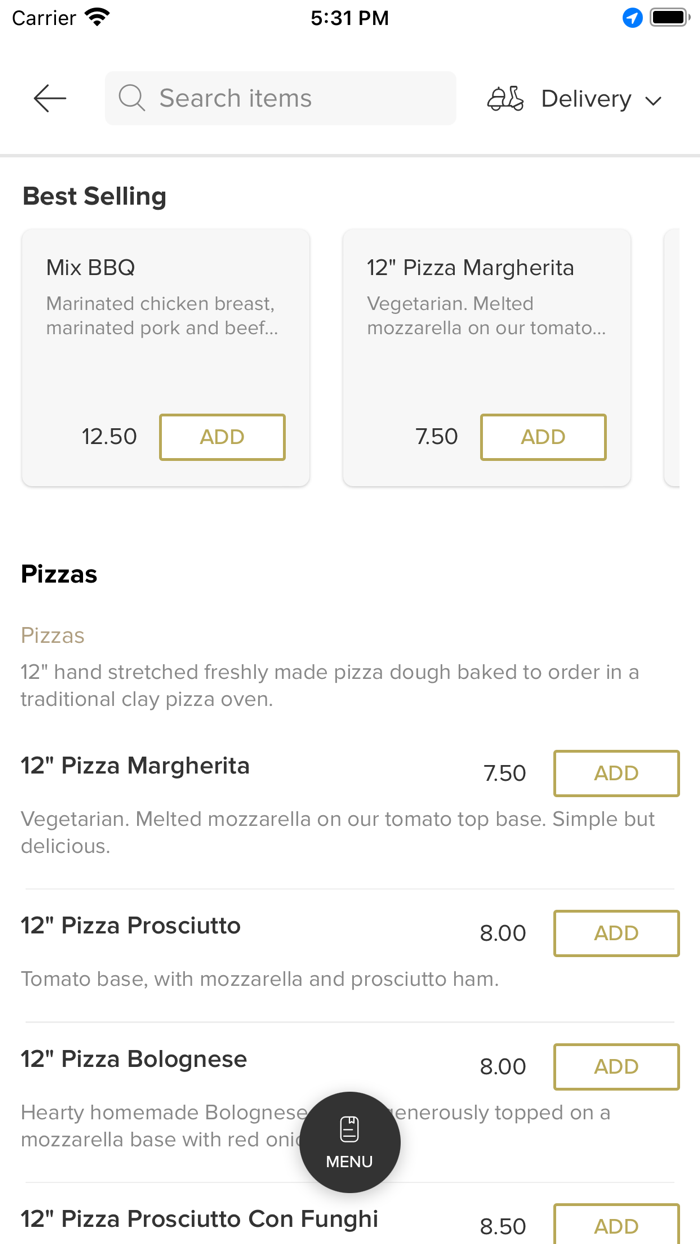700x1244 pixels.
Task: Tap the delivery scooter icon
Action: pos(505,98)
